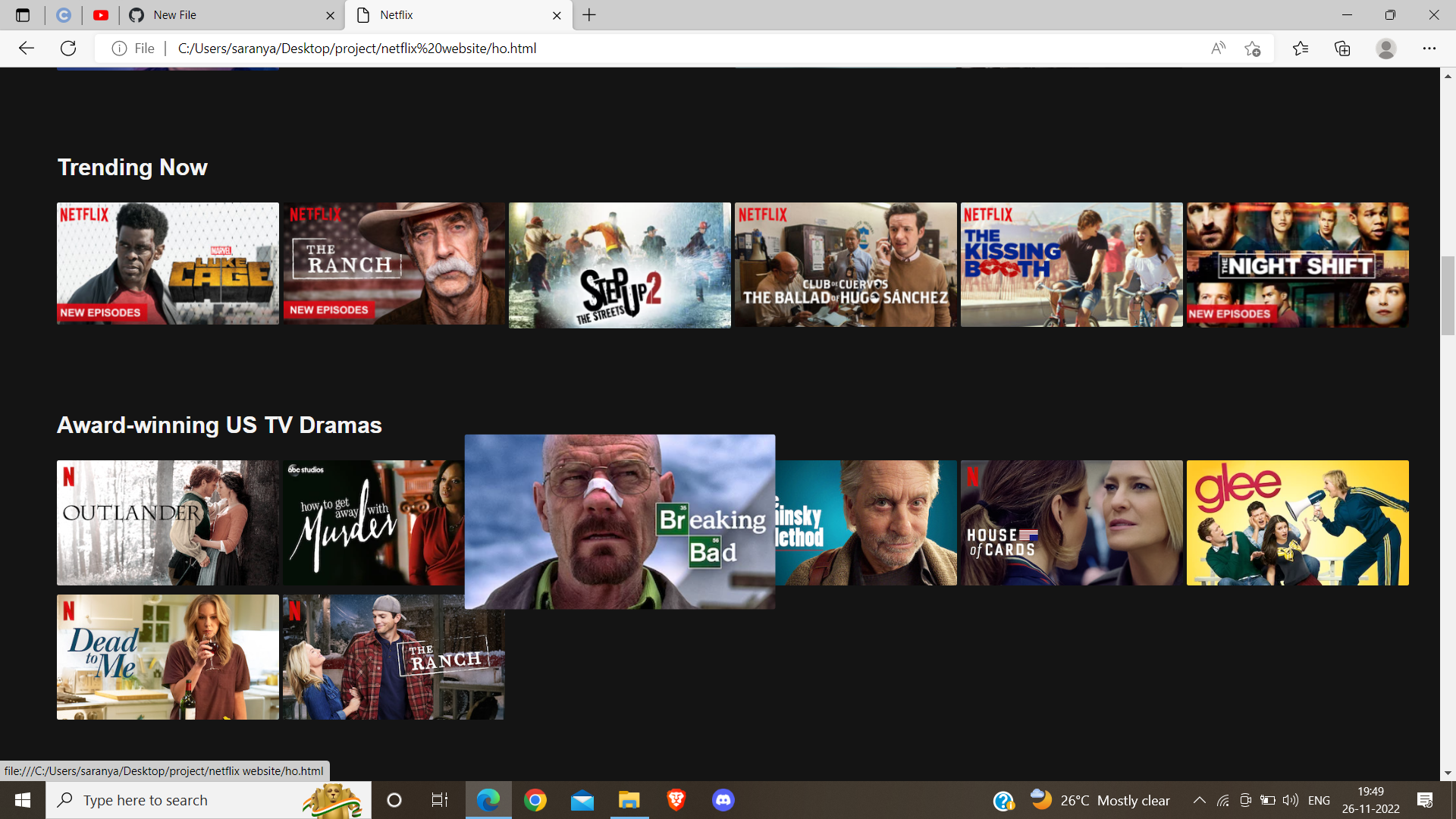Open the Settings and more menu
1456x819 pixels.
click(1431, 48)
